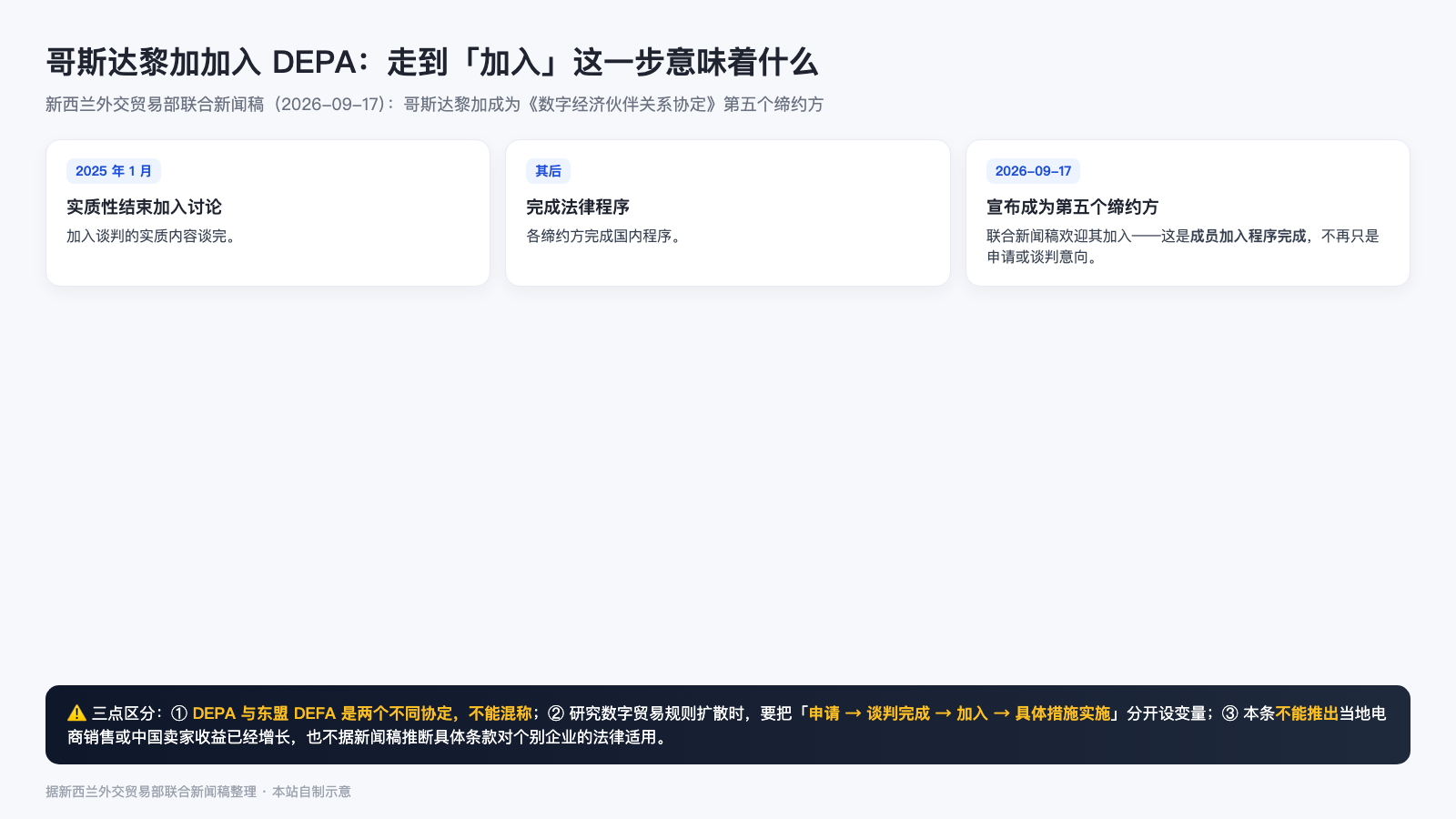Click the footer source note "据新西兰外交贸易部联合新闻稿整理"
This screenshot has width=1456, height=819.
[x=151, y=792]
